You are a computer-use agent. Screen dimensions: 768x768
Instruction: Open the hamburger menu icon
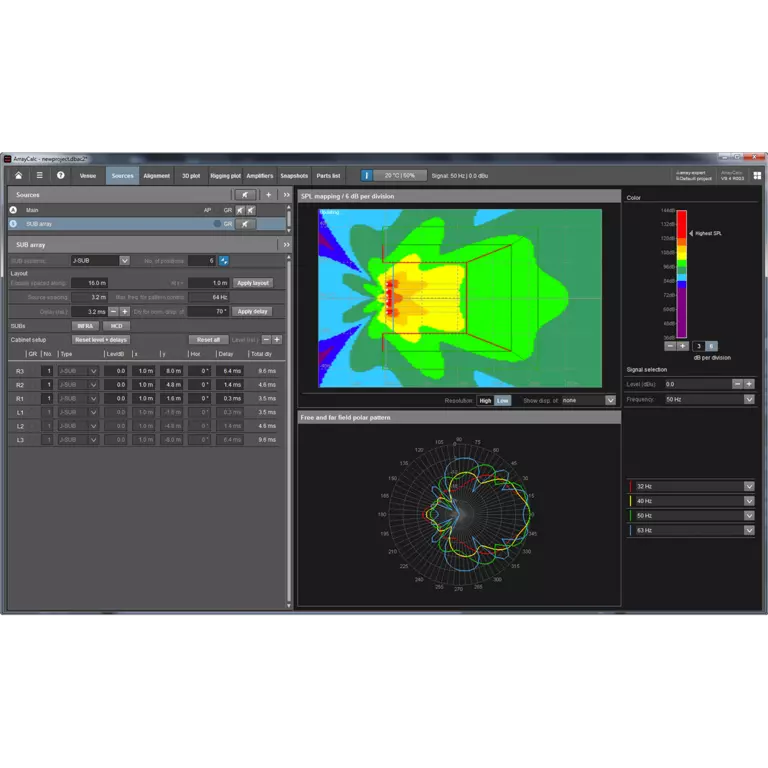39,175
